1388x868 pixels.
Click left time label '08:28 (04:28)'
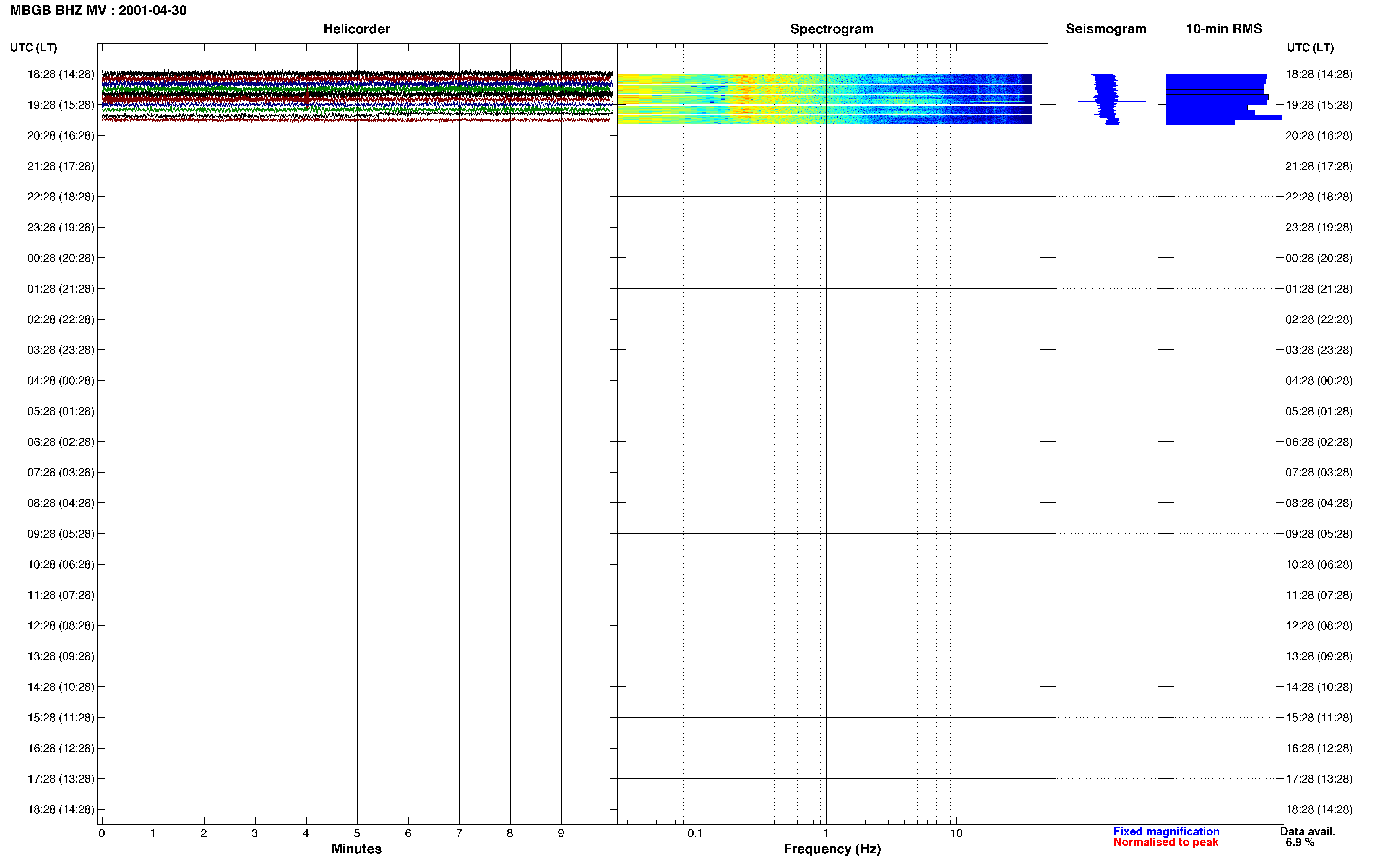[61, 503]
